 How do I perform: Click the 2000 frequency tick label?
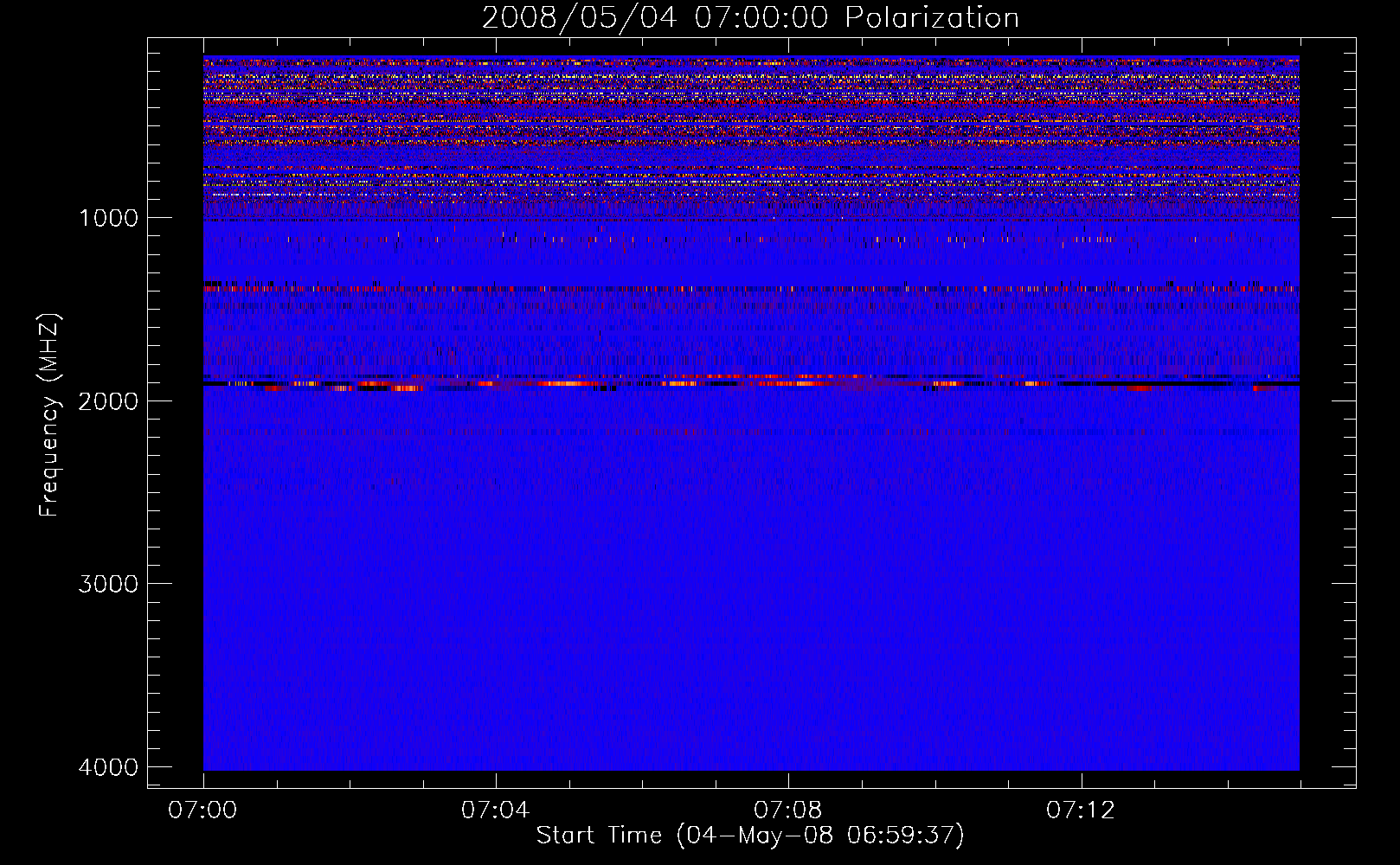click(x=108, y=400)
